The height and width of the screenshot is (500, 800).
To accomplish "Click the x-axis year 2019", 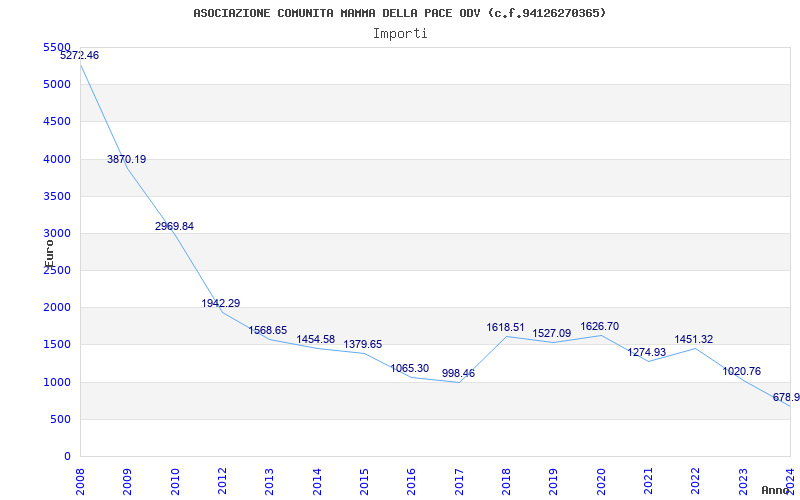I will [554, 482].
